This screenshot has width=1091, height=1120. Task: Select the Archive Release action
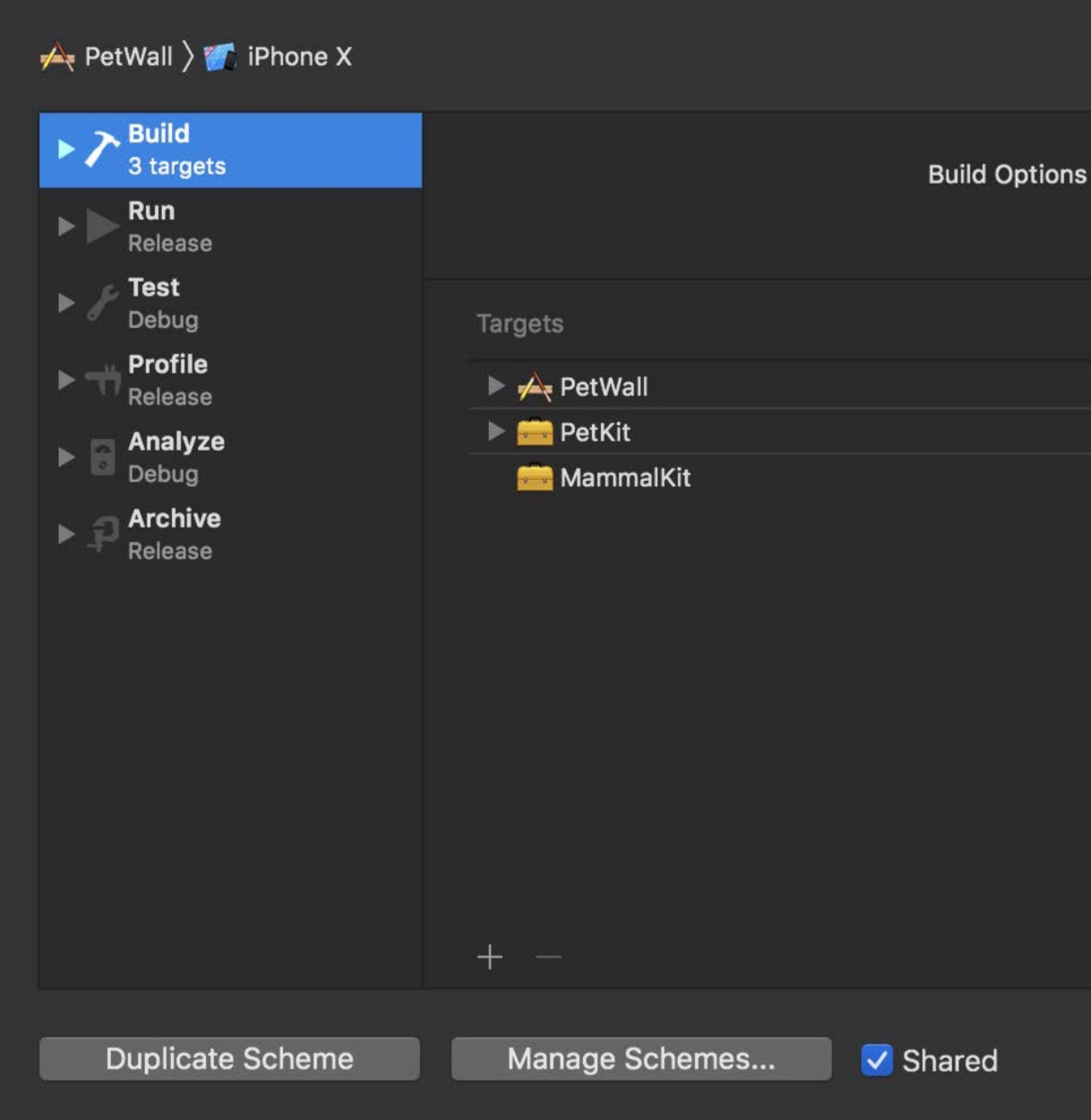(230, 535)
